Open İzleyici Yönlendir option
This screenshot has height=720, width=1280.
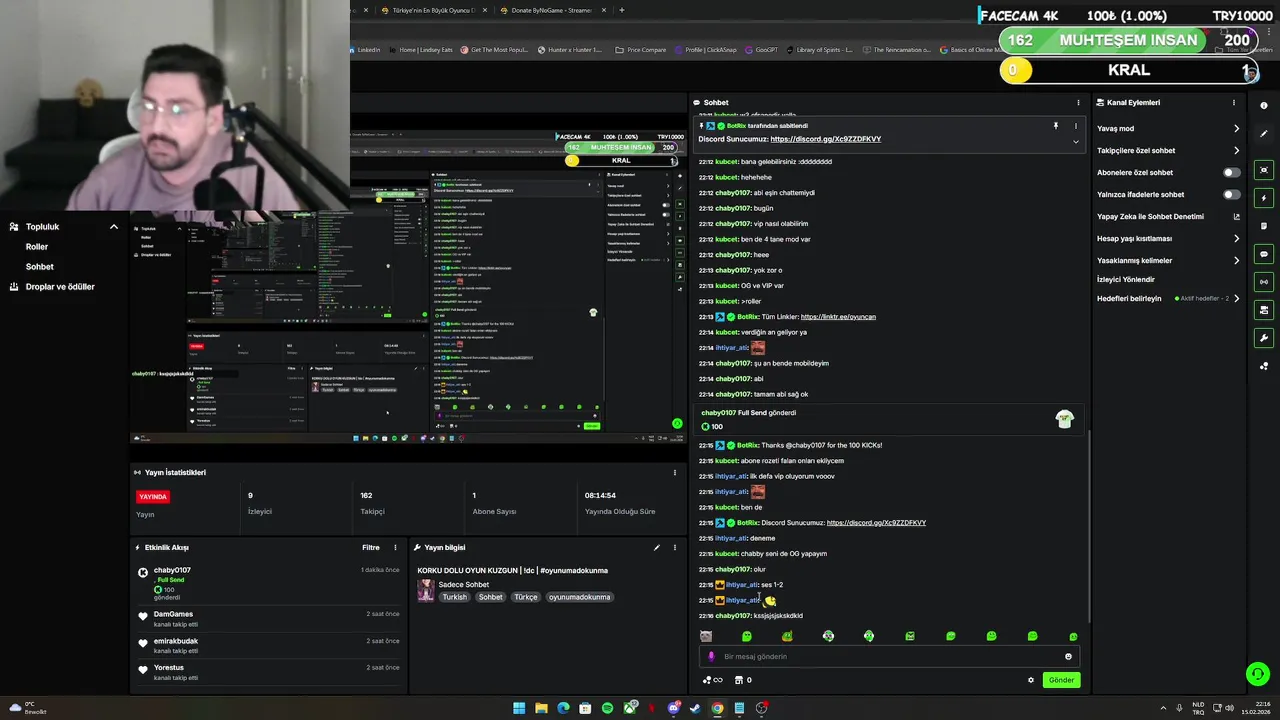pos(1126,279)
